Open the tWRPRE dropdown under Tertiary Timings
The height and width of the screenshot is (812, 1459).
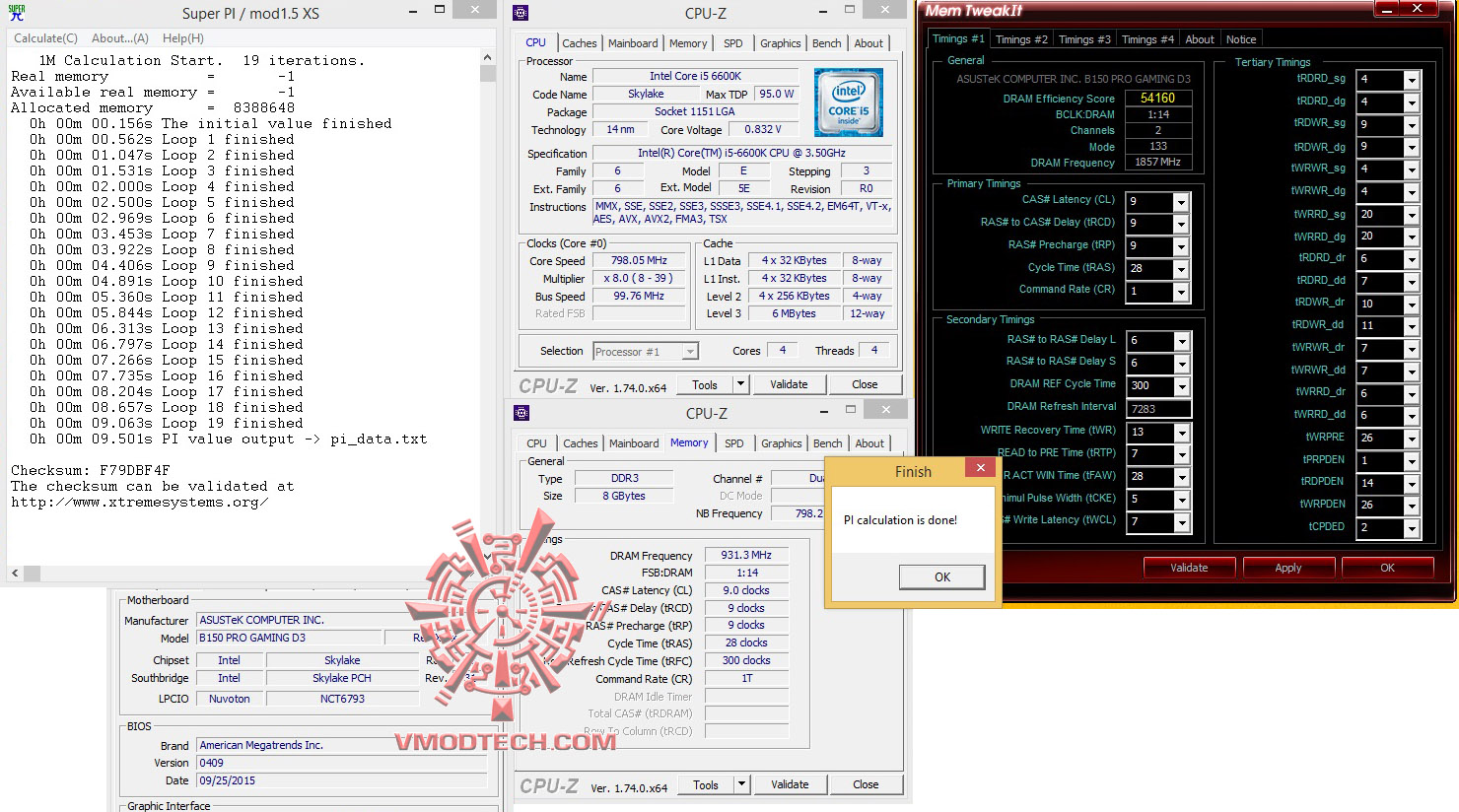pos(1412,439)
